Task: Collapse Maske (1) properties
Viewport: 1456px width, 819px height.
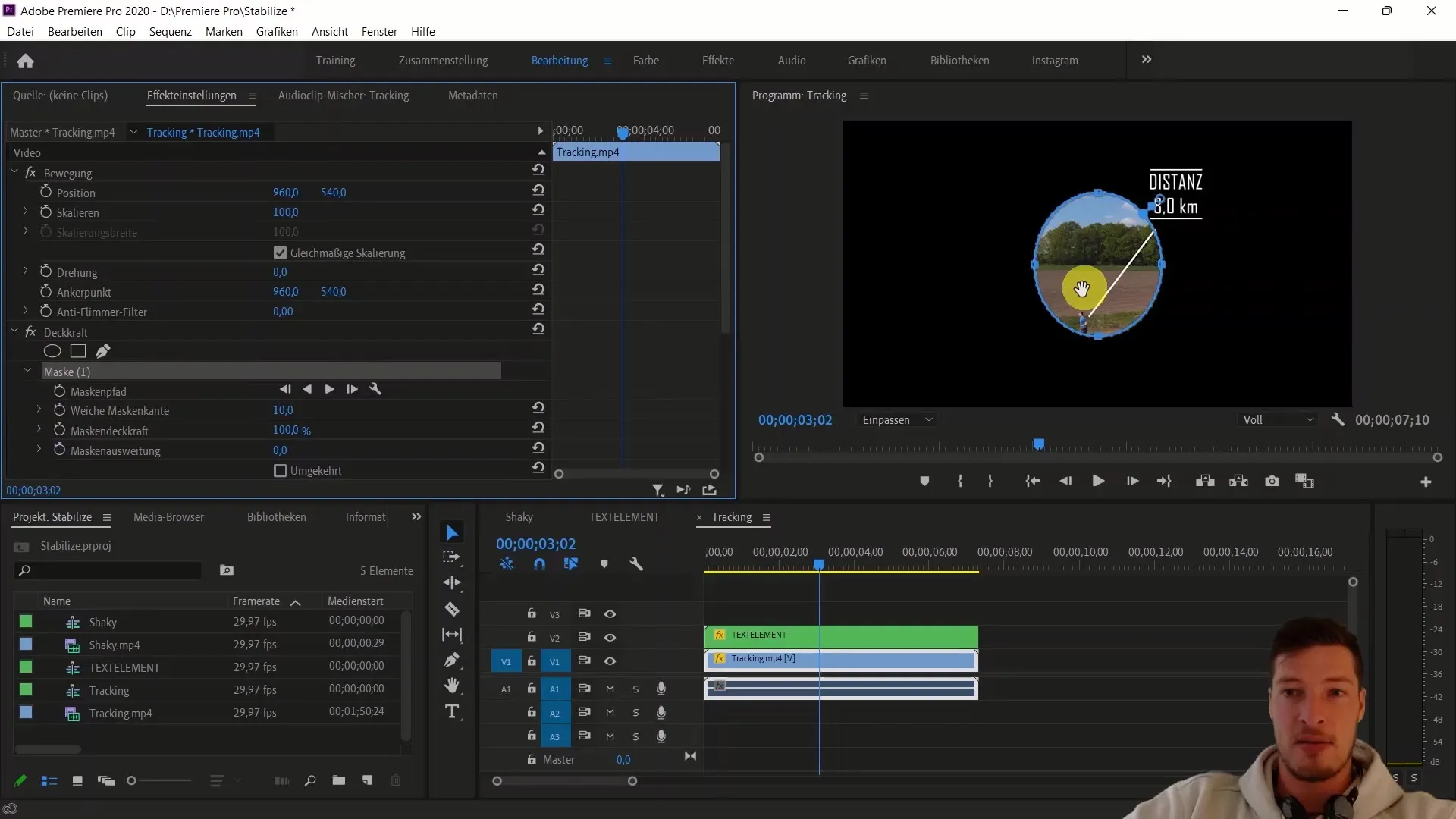Action: point(28,371)
